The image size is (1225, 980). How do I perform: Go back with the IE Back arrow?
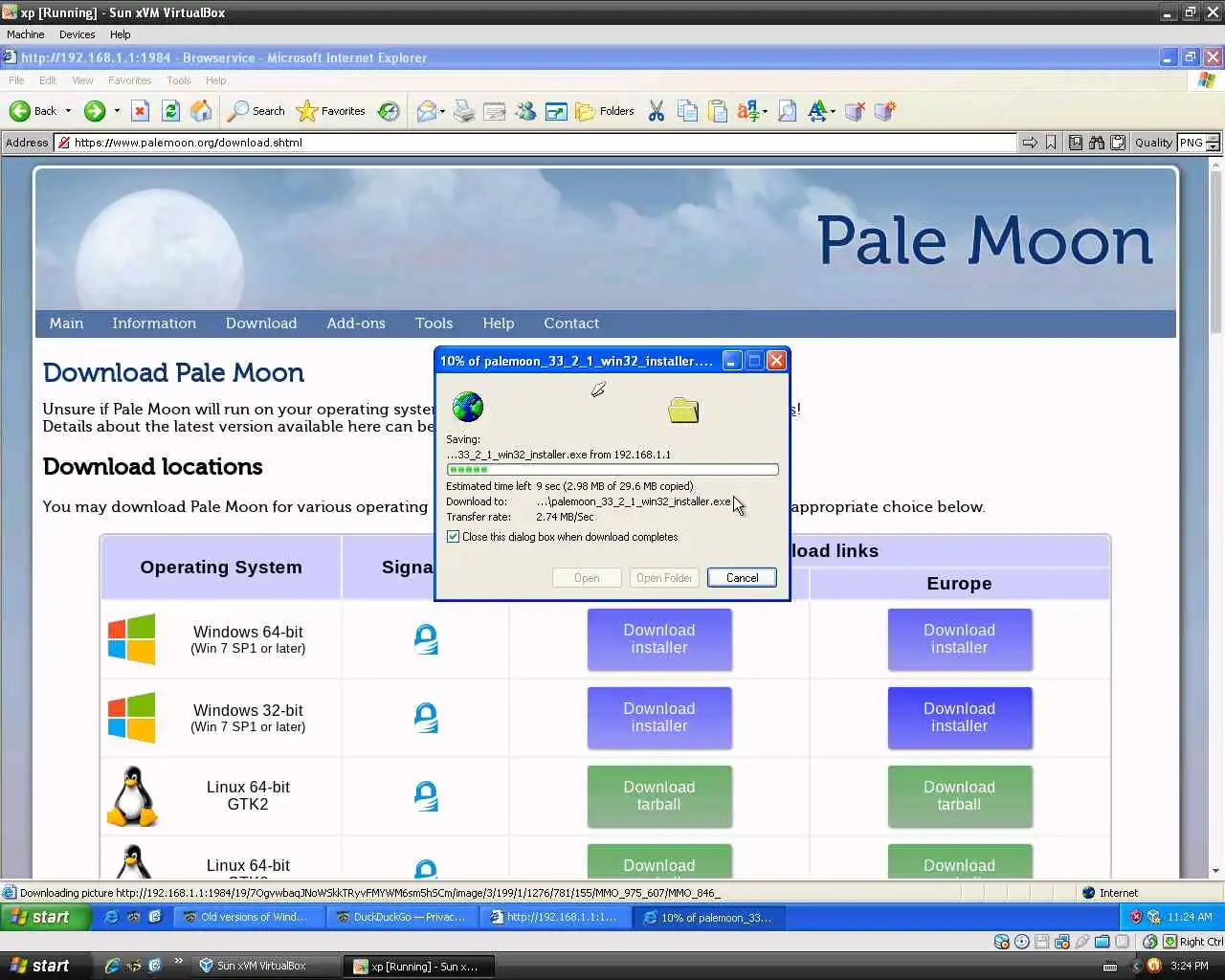(33, 111)
